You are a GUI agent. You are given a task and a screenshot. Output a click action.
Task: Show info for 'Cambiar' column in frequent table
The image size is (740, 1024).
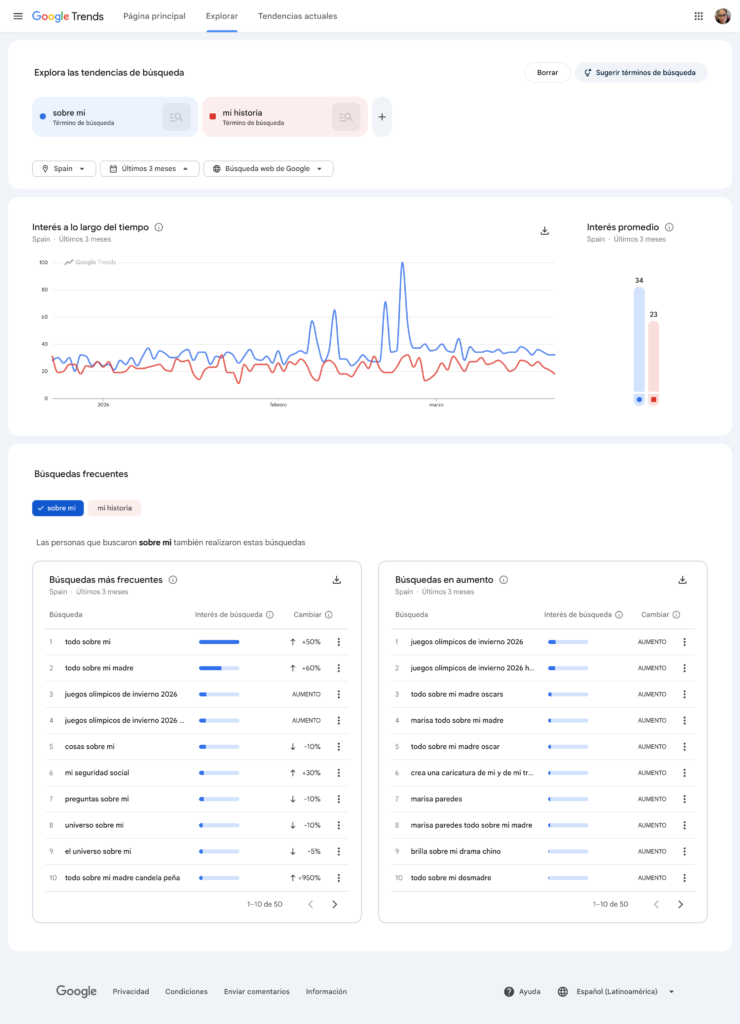(329, 615)
